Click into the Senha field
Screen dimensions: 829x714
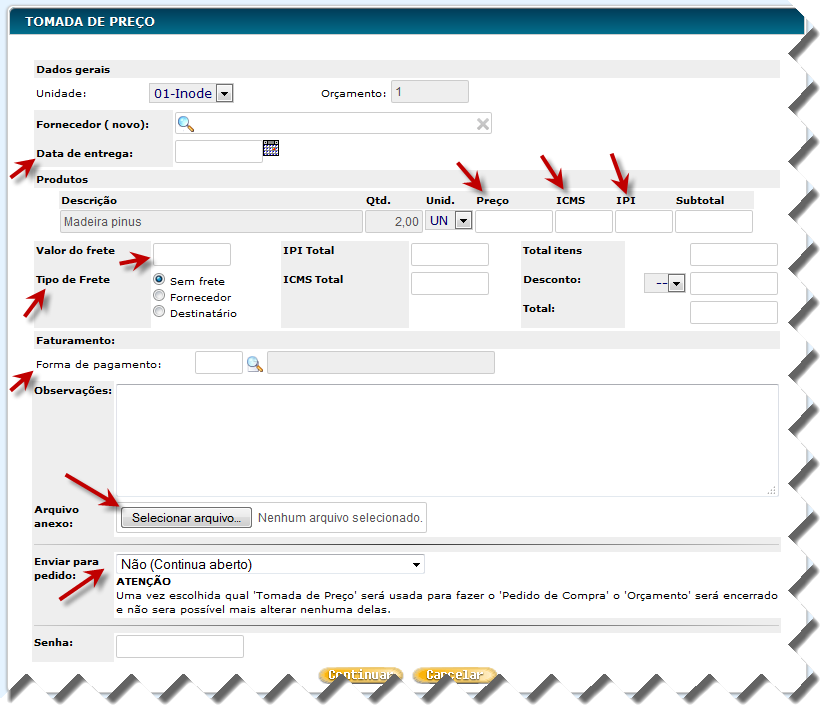coord(180,647)
